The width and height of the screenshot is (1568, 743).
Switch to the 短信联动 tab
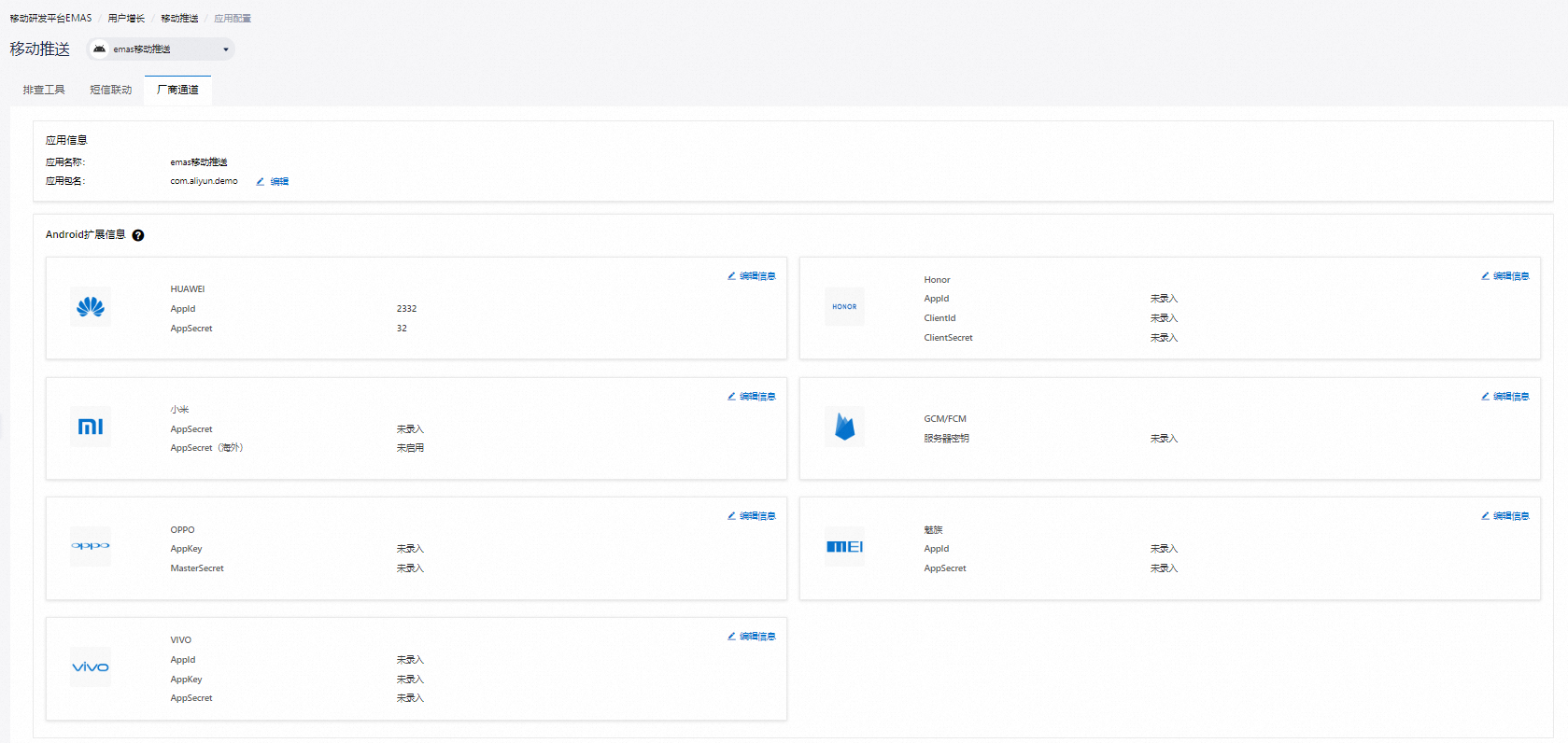click(111, 90)
